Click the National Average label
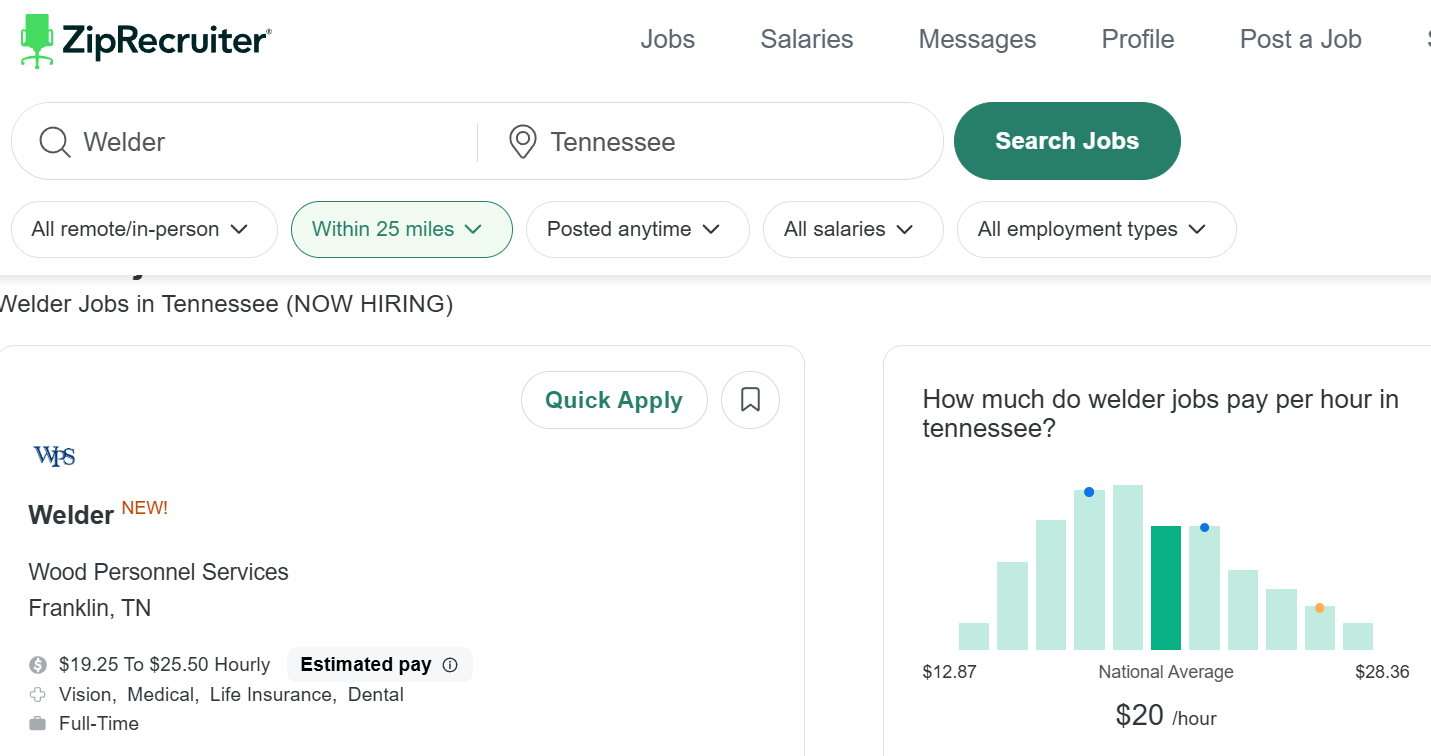 [1166, 672]
